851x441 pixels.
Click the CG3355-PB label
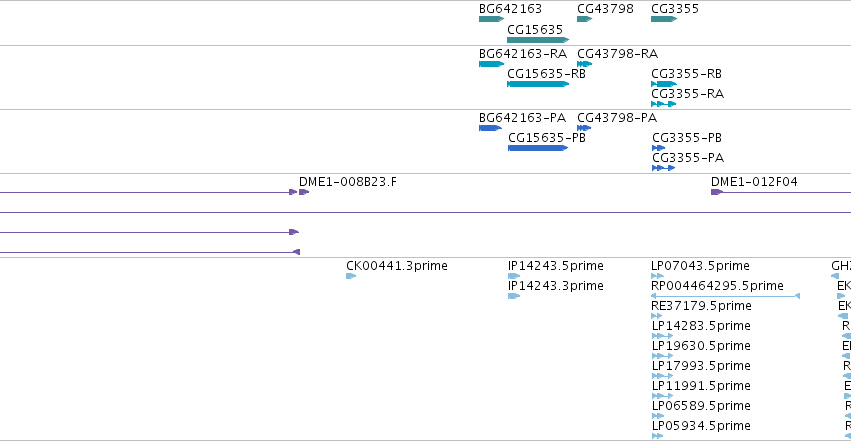pyautogui.click(x=687, y=138)
